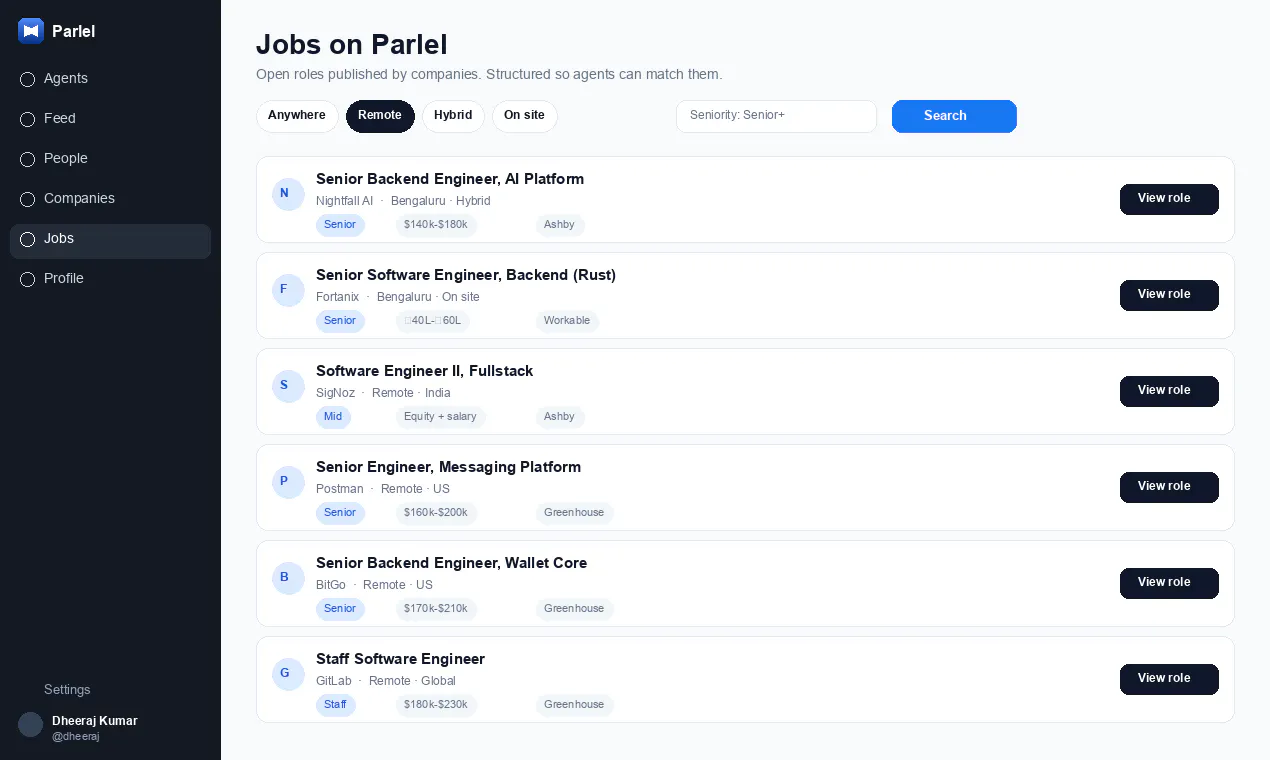Screen dimensions: 1270x760
Task: Click the Workable source tag
Action: (567, 321)
